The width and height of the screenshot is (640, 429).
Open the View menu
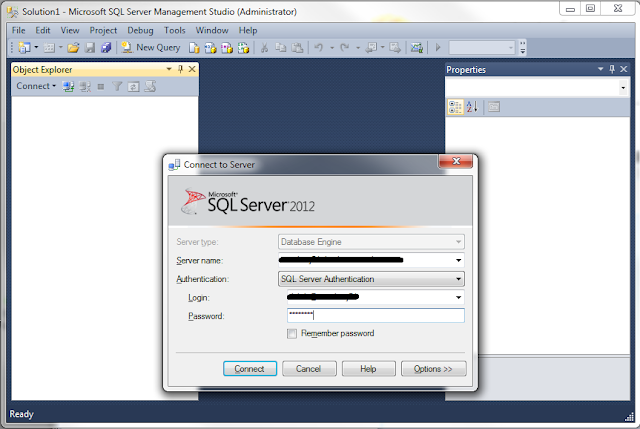point(70,31)
